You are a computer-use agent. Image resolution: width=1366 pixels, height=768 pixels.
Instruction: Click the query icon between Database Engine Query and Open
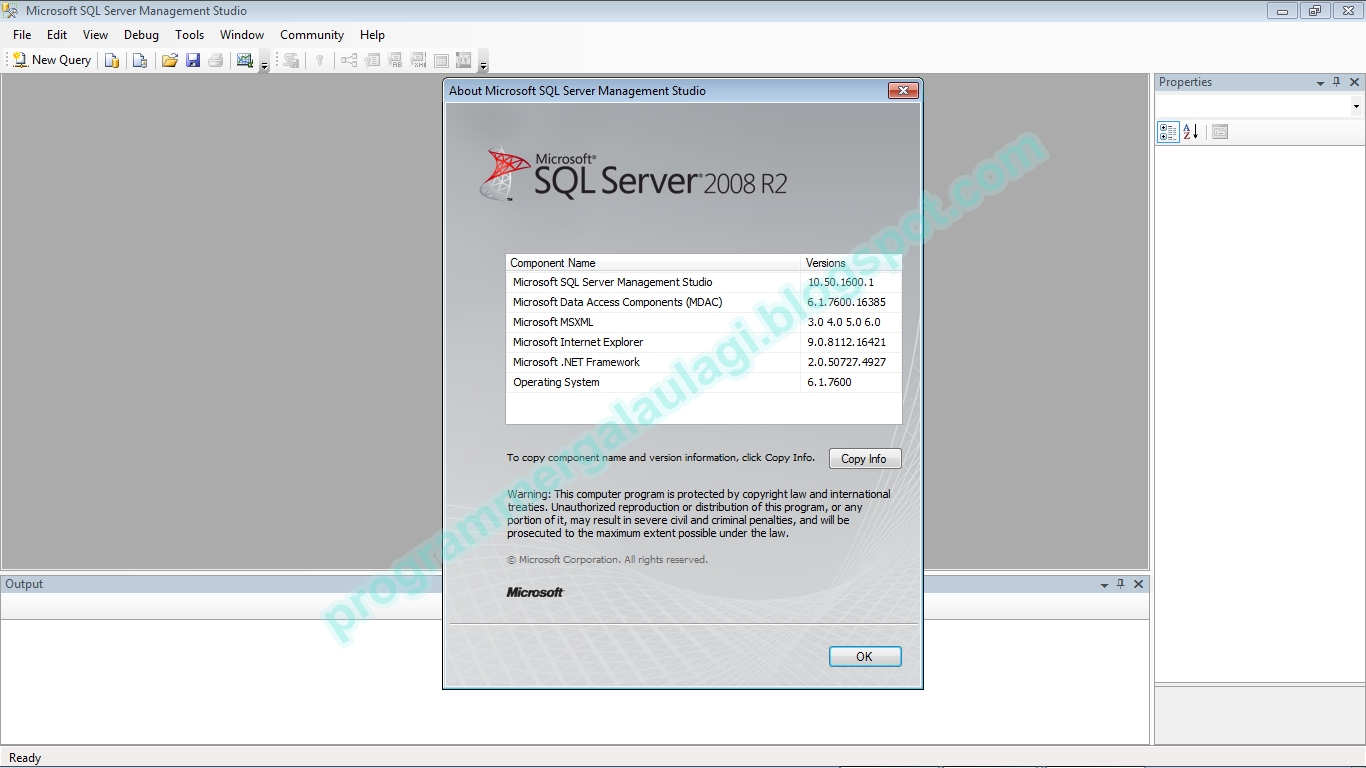(140, 60)
